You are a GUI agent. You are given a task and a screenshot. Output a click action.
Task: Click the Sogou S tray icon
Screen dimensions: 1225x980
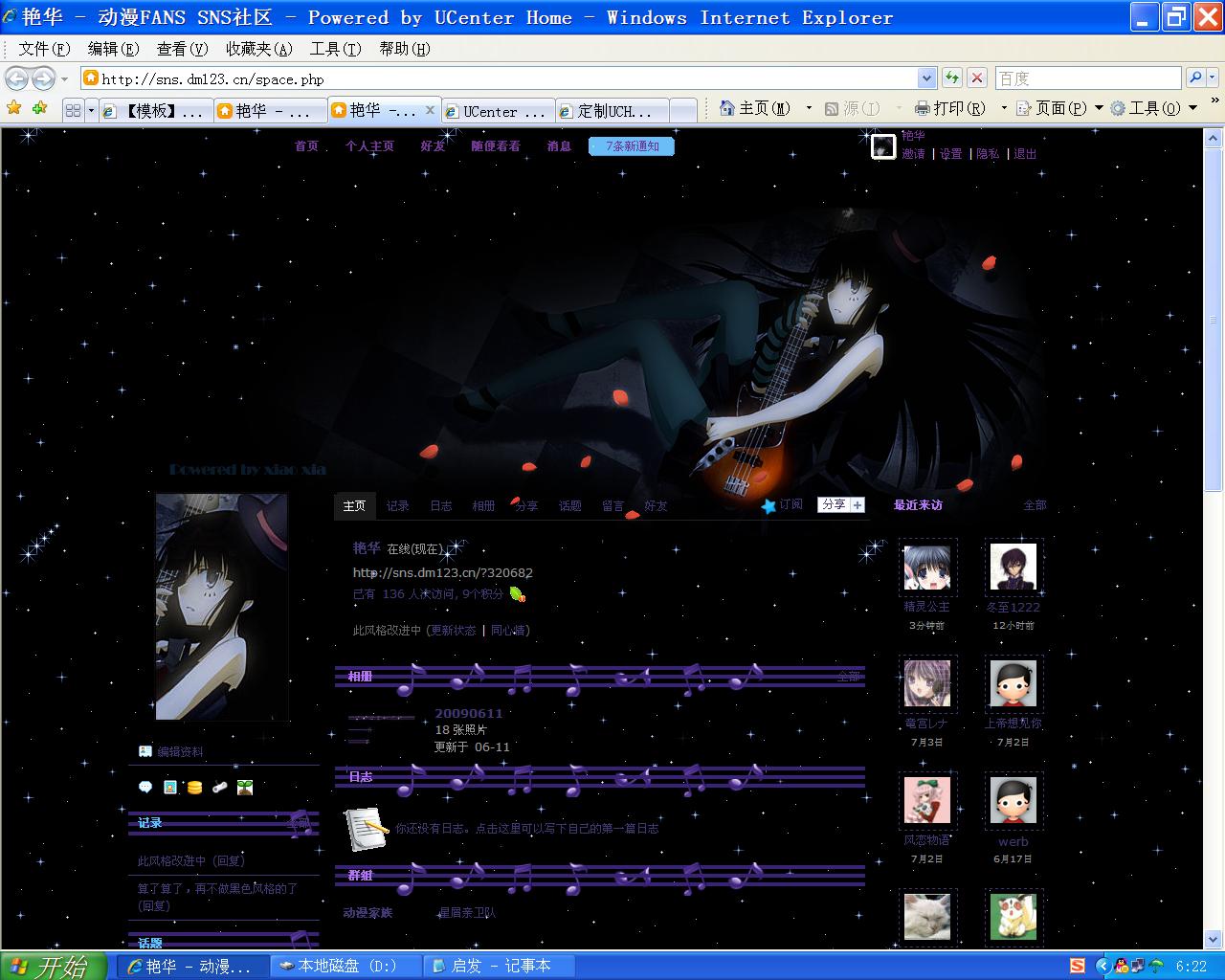[x=1078, y=966]
